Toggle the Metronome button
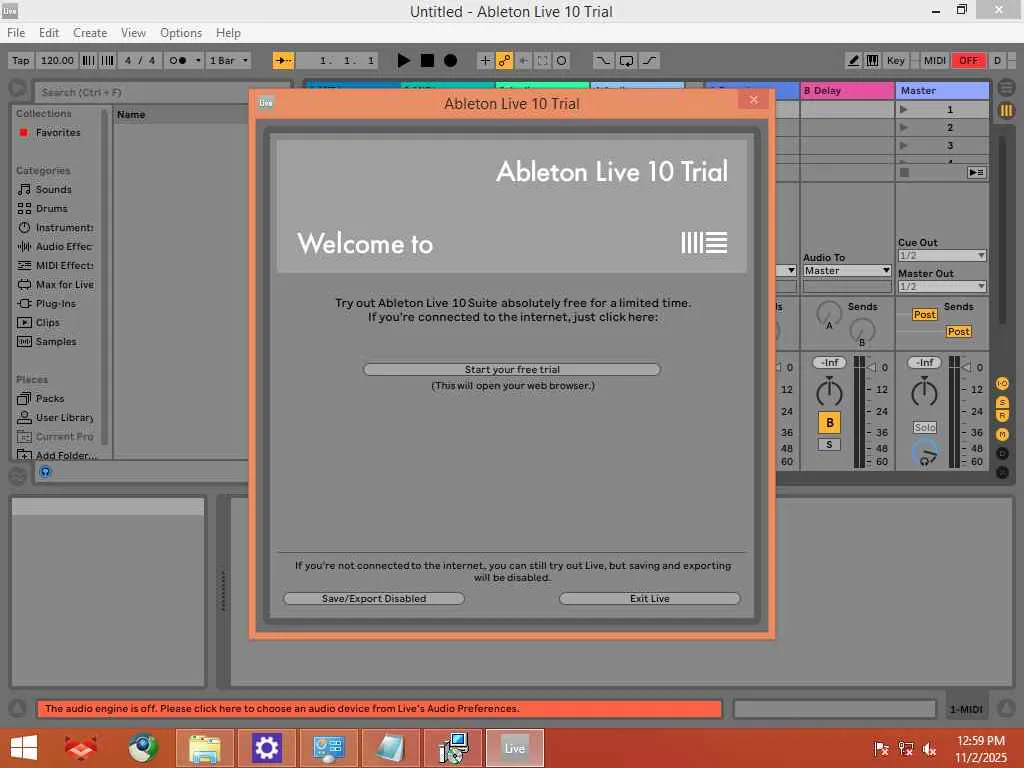Viewport: 1024px width, 768px height. [x=177, y=61]
